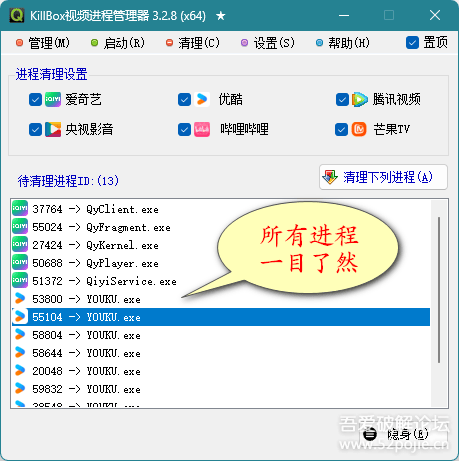Click the 隐身(E) button
The width and height of the screenshot is (459, 461).
tap(402, 434)
